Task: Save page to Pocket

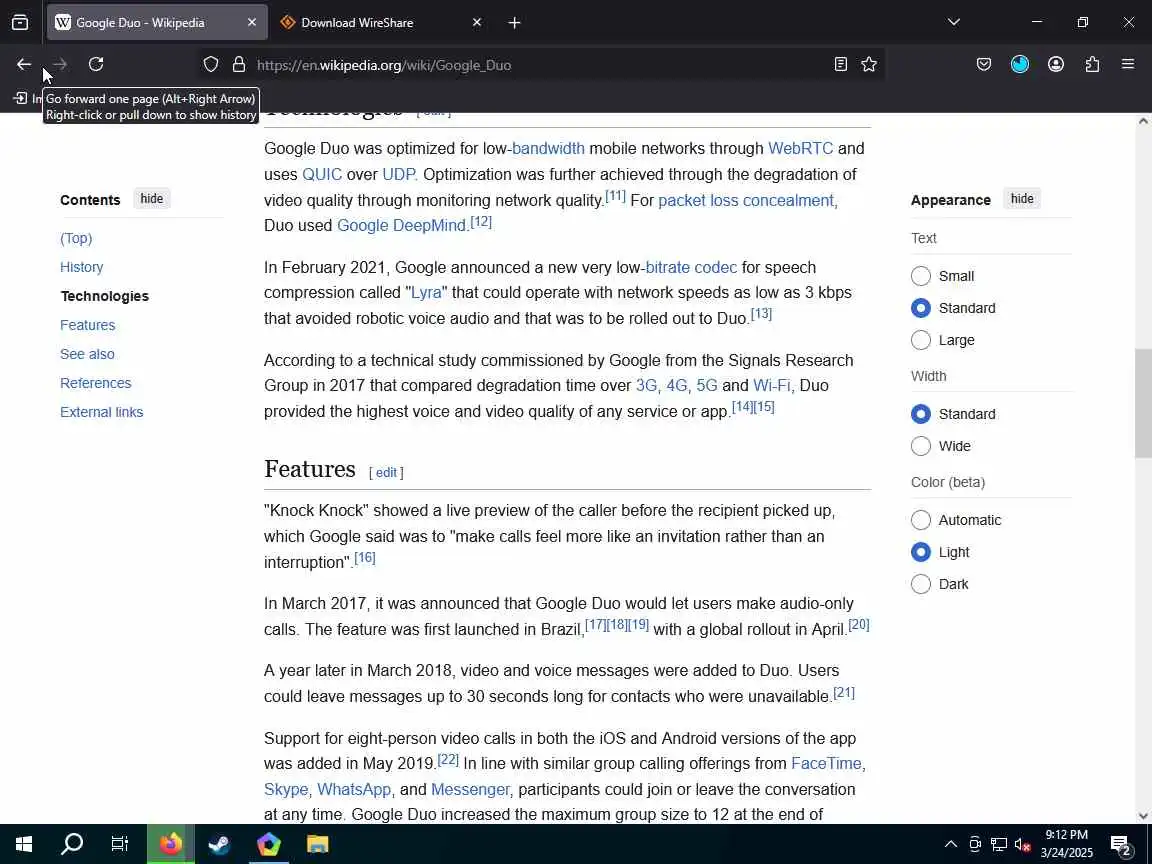Action: (x=984, y=65)
